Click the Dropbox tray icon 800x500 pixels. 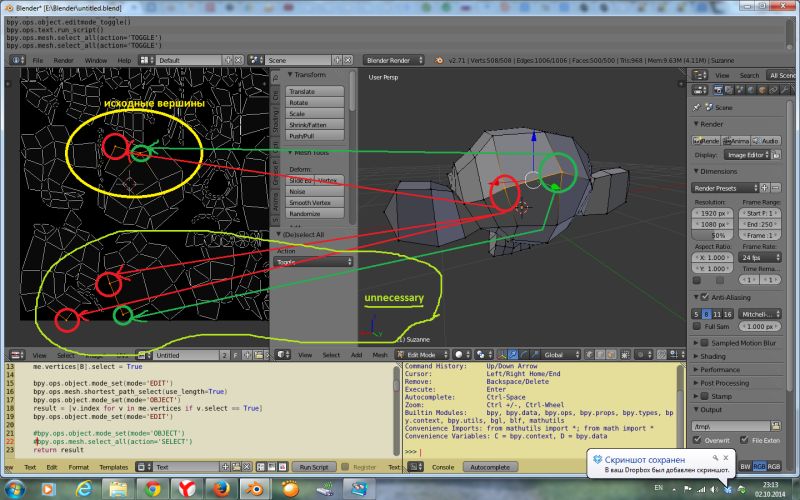tap(727, 488)
